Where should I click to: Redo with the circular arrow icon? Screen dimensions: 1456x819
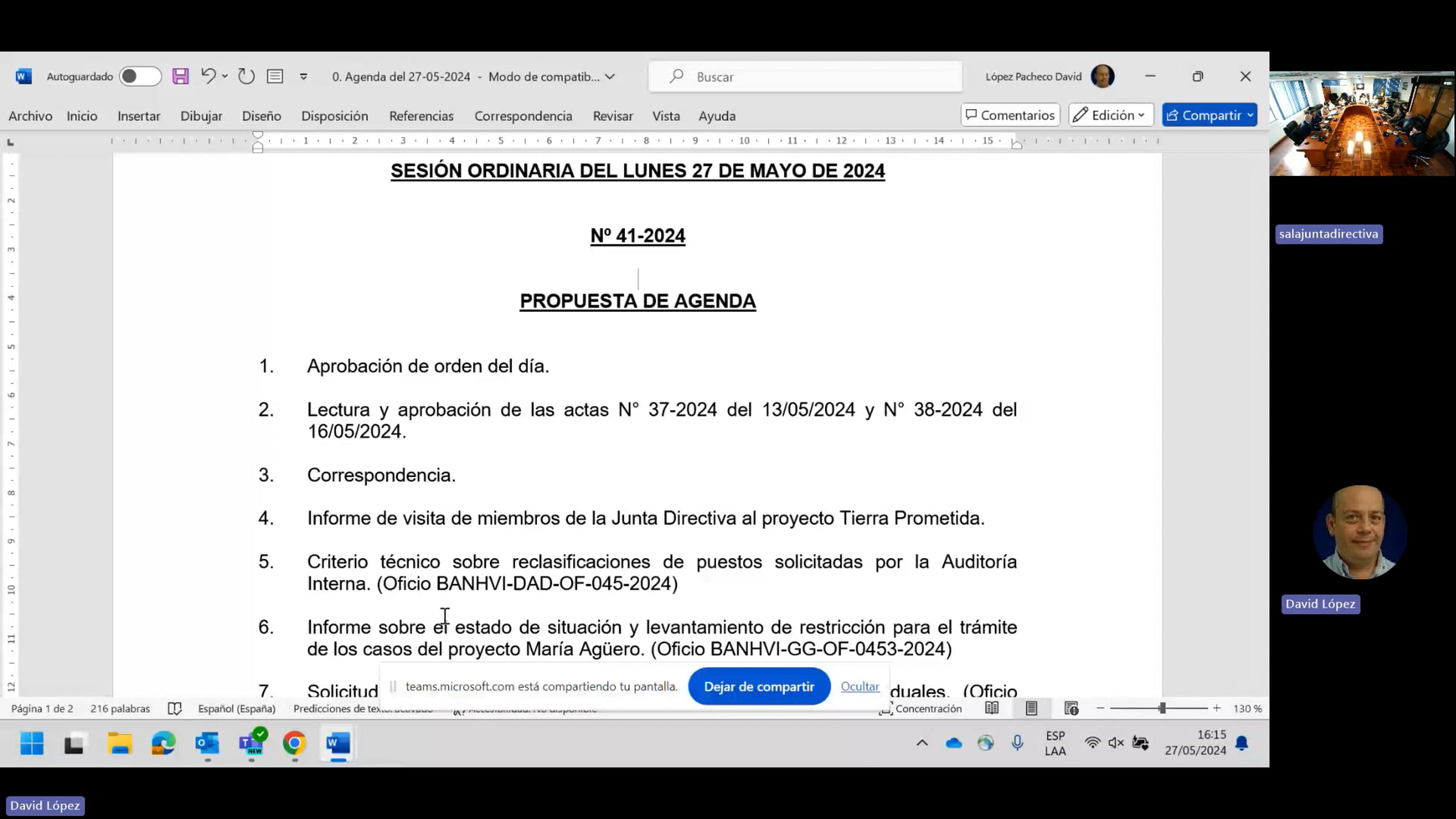246,76
